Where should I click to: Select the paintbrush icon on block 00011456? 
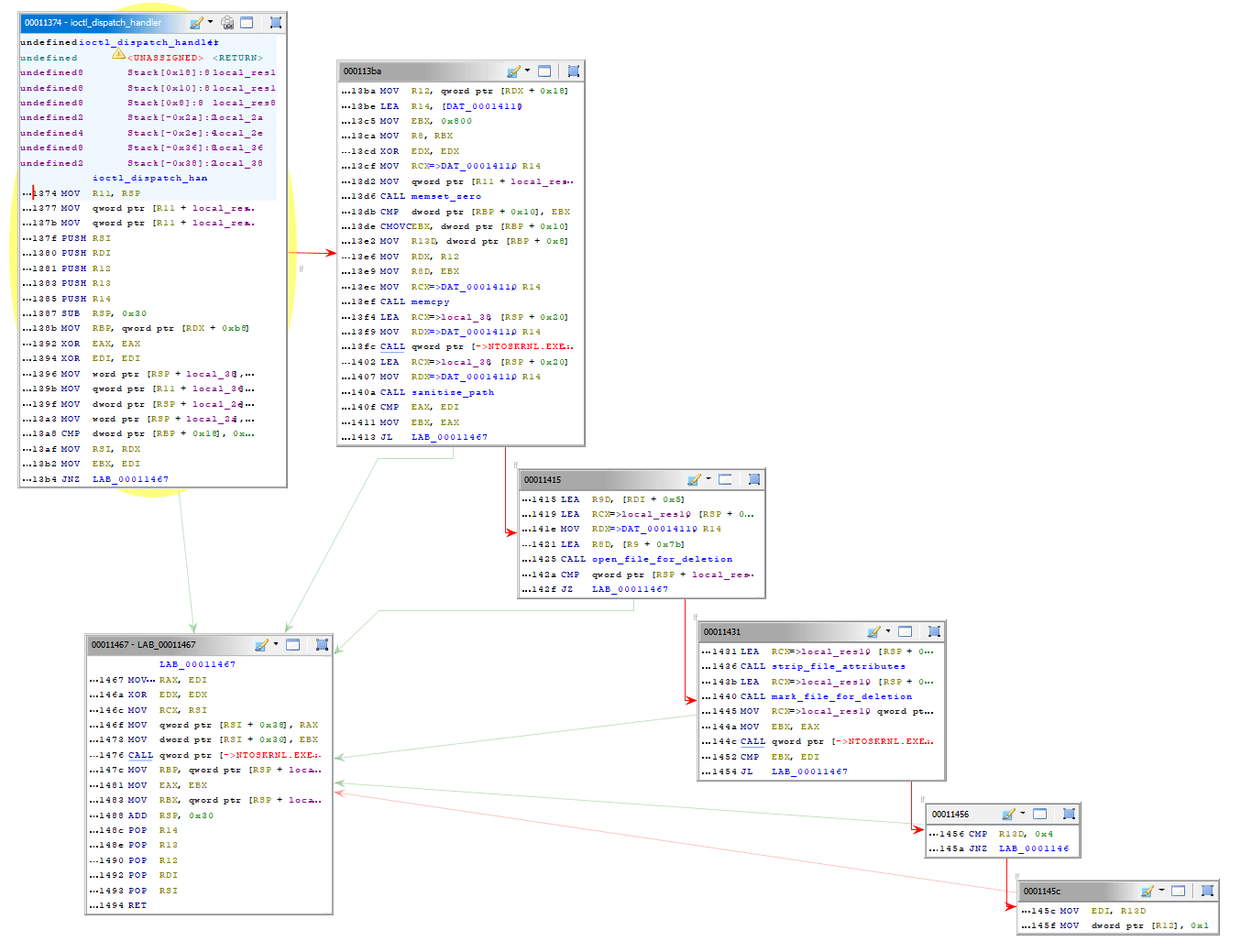1008,814
